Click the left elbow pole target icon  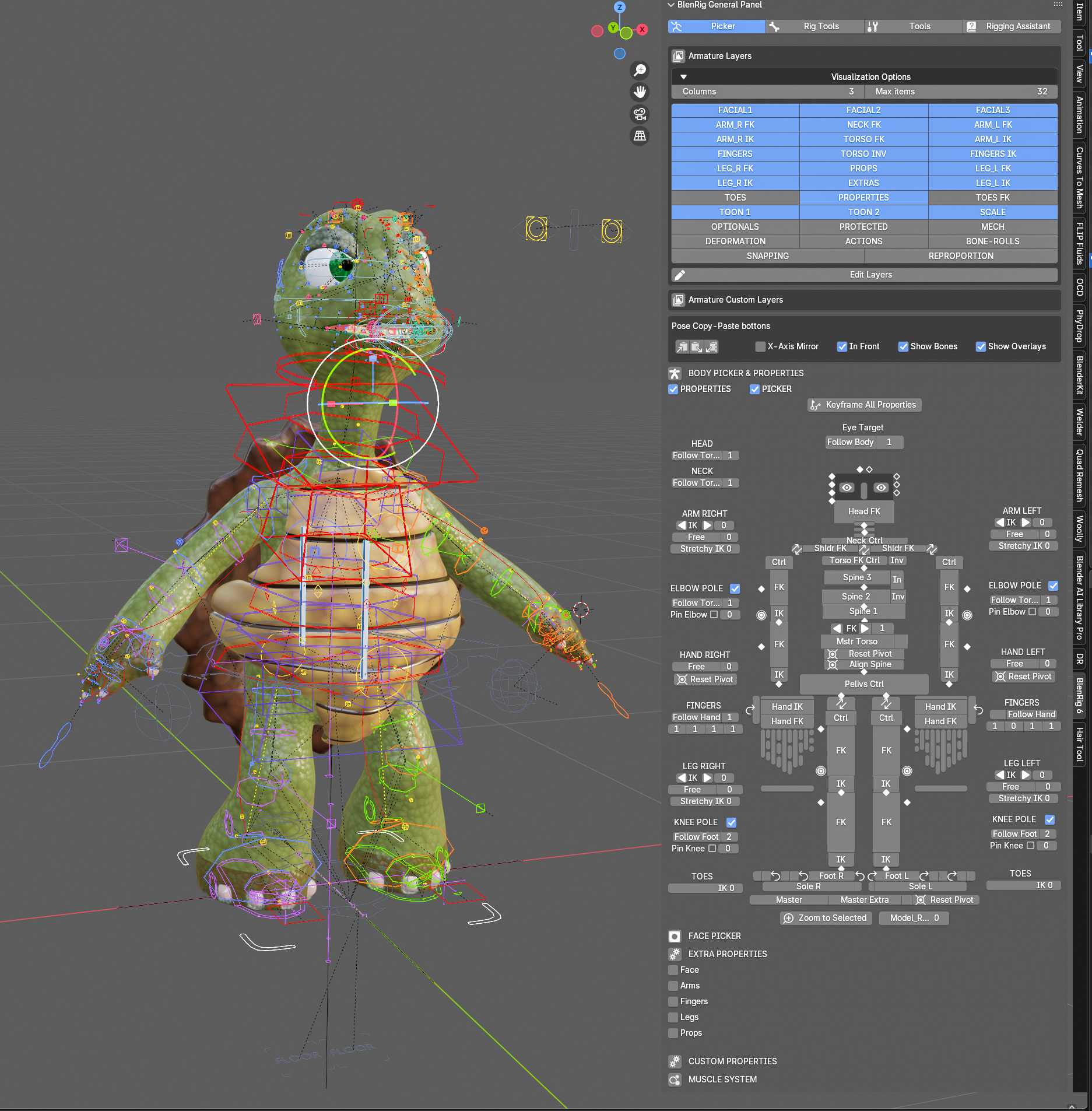967,615
